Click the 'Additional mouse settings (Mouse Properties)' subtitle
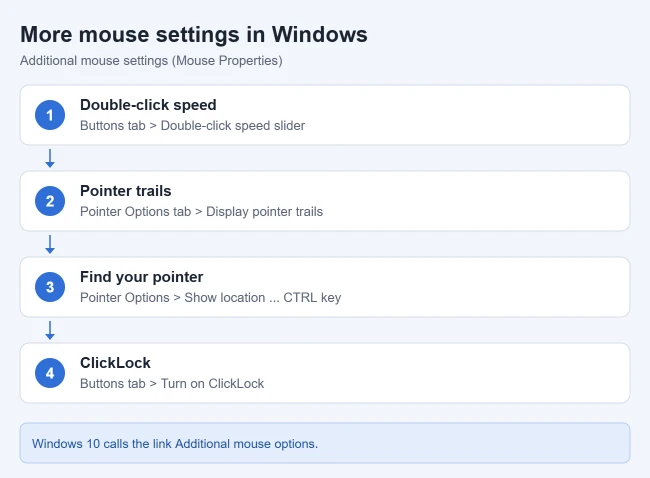650x478 pixels. pos(151,61)
